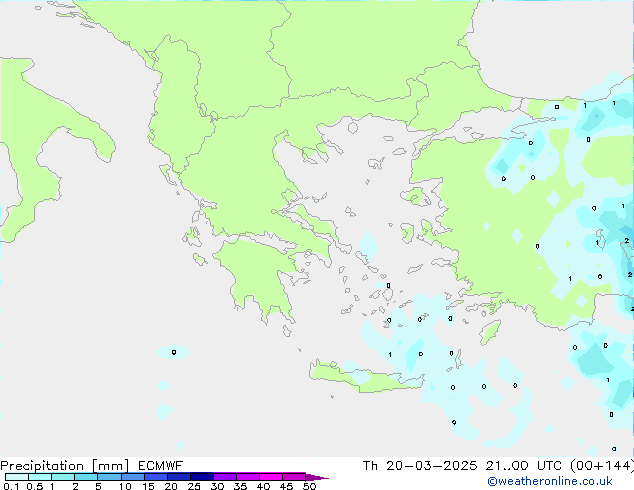The height and width of the screenshot is (490, 634).
Task: Click the legend value label '0.1'
Action: [11, 486]
